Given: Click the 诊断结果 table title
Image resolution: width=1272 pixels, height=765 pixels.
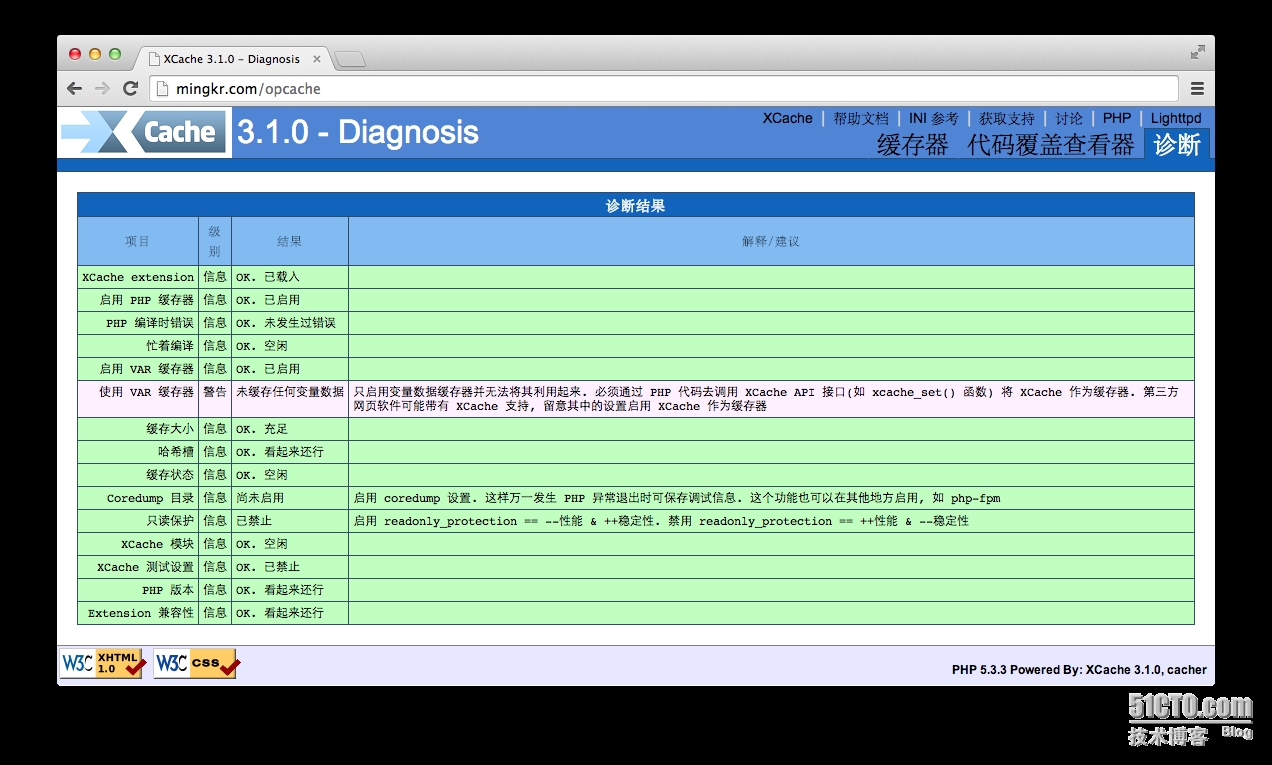Looking at the screenshot, I should pos(636,206).
